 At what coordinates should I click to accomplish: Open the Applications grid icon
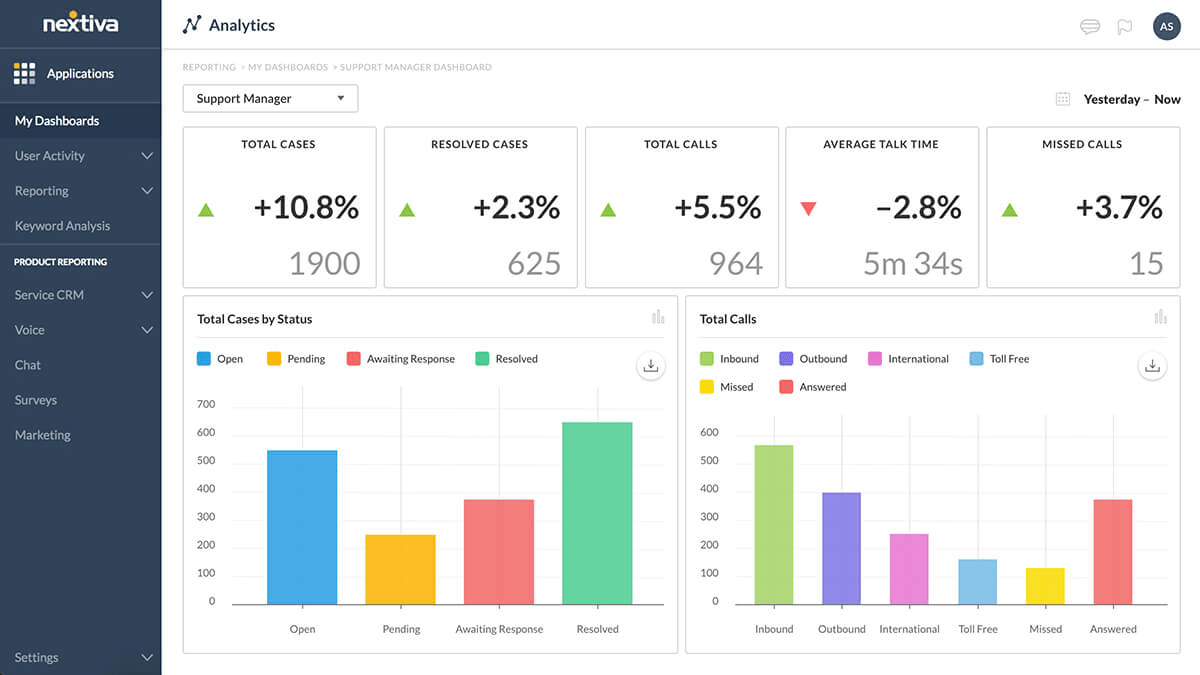coord(23,73)
